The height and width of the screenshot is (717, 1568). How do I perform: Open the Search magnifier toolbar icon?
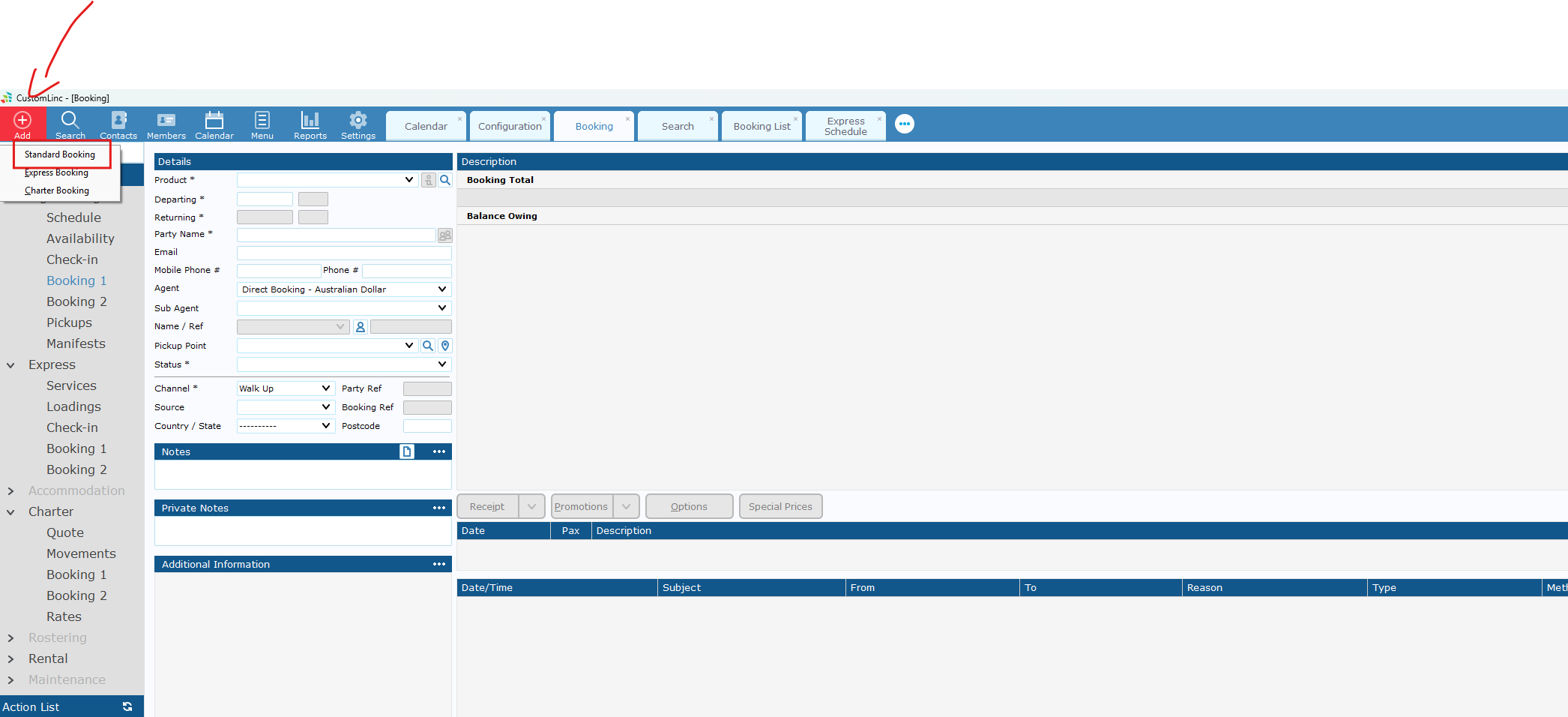[x=70, y=120]
